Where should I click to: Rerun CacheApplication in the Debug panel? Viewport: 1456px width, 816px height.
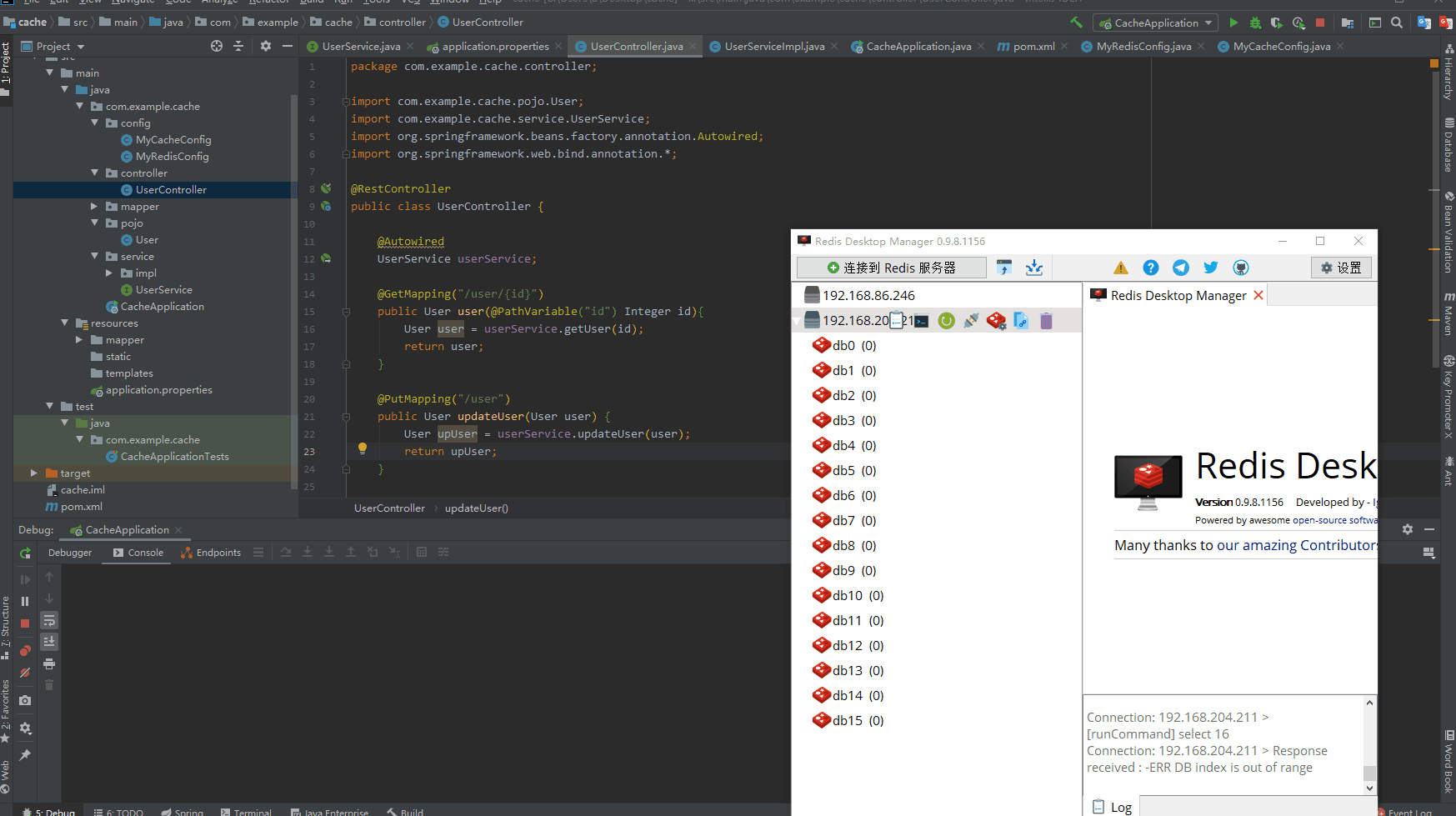25,553
